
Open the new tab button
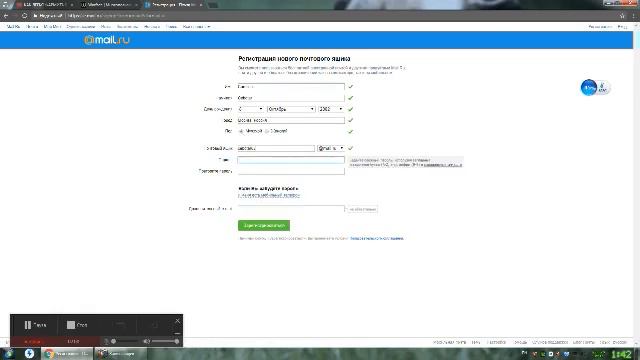[x=213, y=5]
